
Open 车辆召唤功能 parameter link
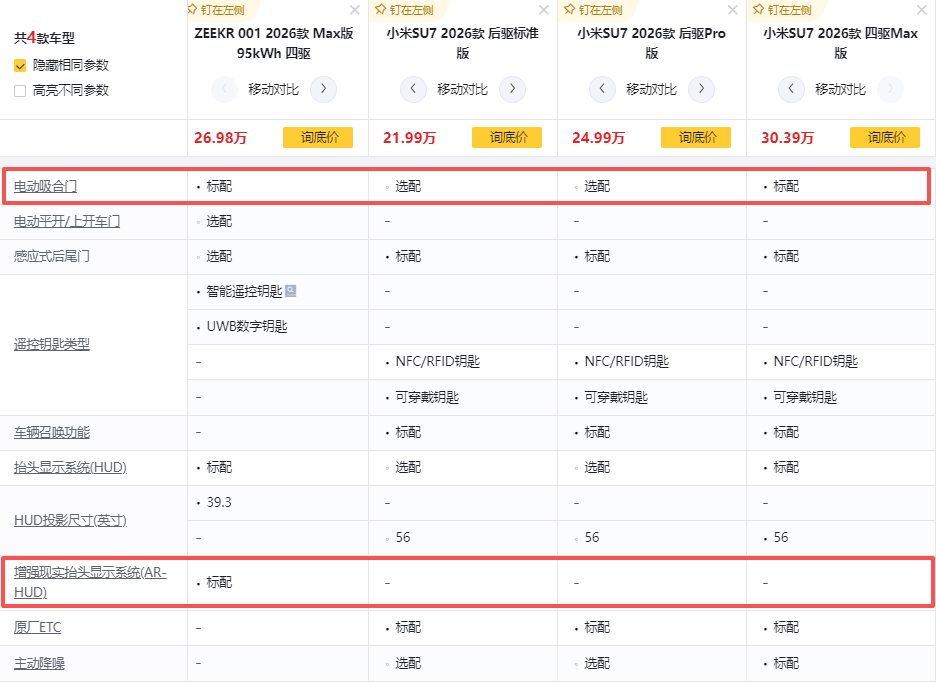pyautogui.click(x=52, y=432)
